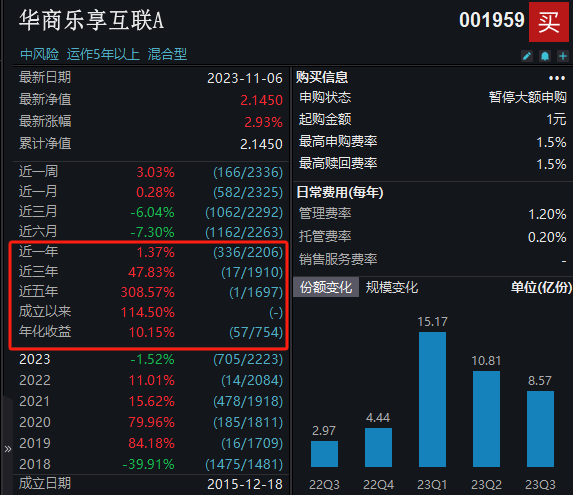The height and width of the screenshot is (495, 573).
Task: Click the fund code 001959
Action: coord(492,20)
